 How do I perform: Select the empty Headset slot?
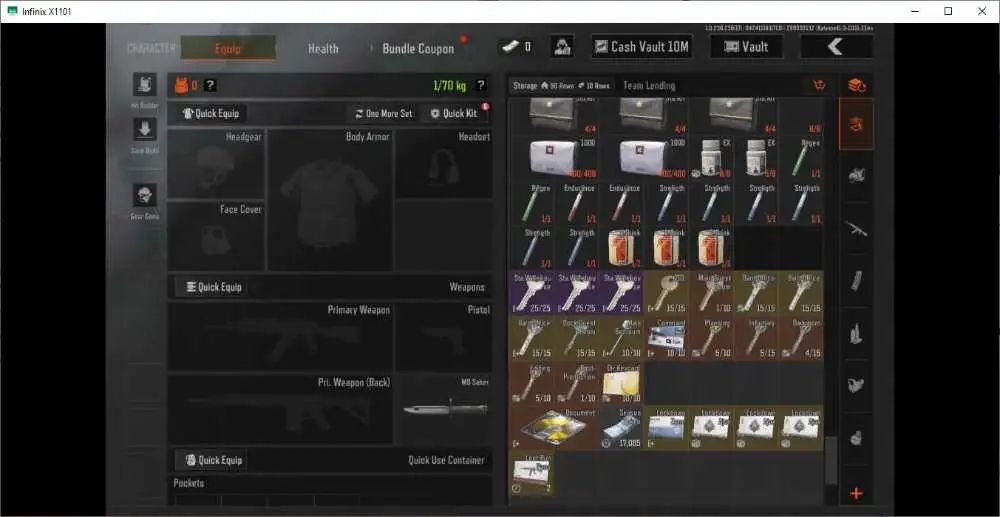coord(444,163)
